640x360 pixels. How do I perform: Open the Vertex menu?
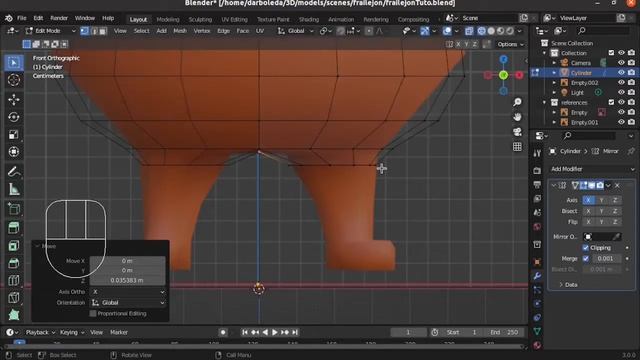(202, 31)
